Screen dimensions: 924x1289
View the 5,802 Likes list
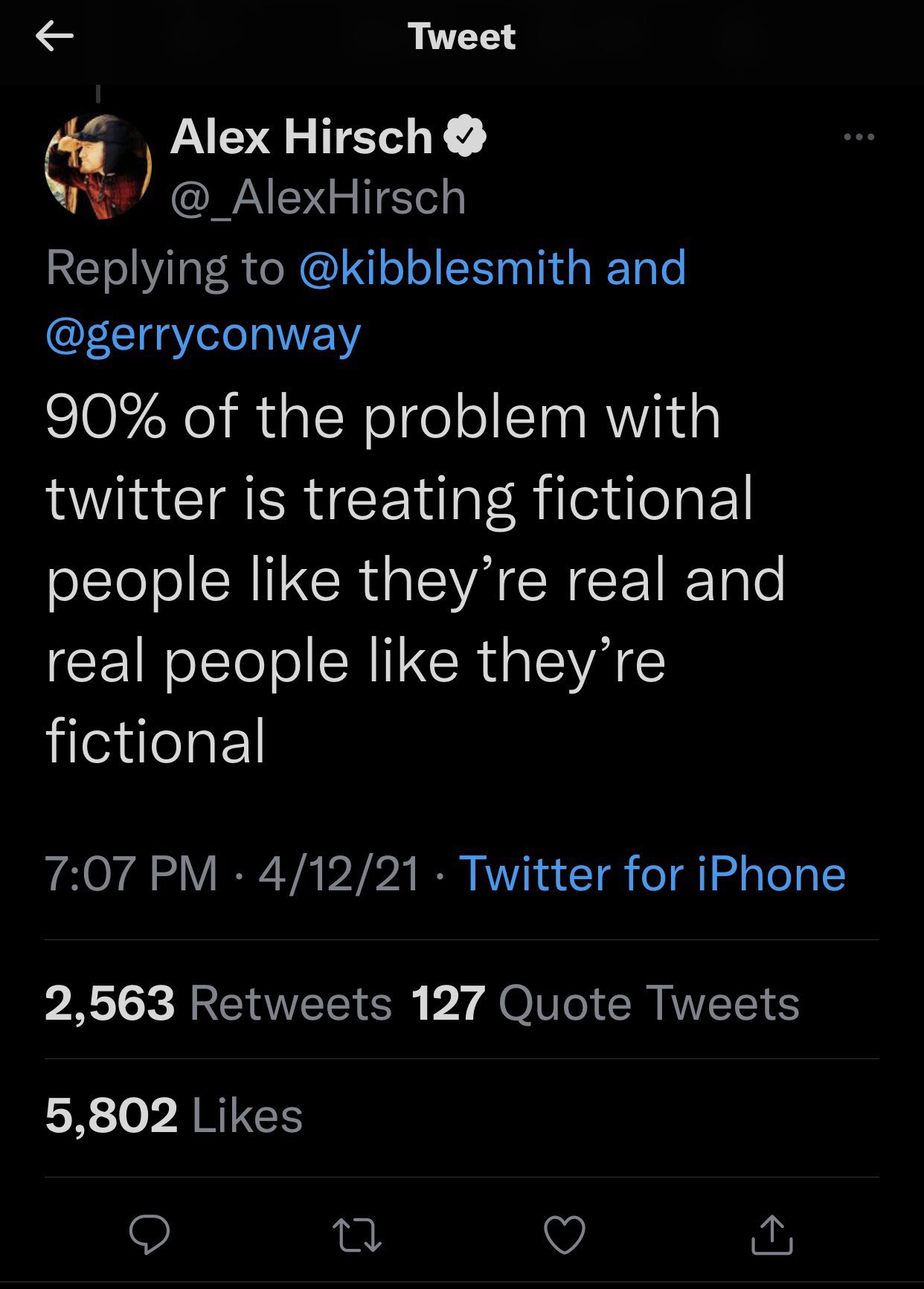[174, 1115]
